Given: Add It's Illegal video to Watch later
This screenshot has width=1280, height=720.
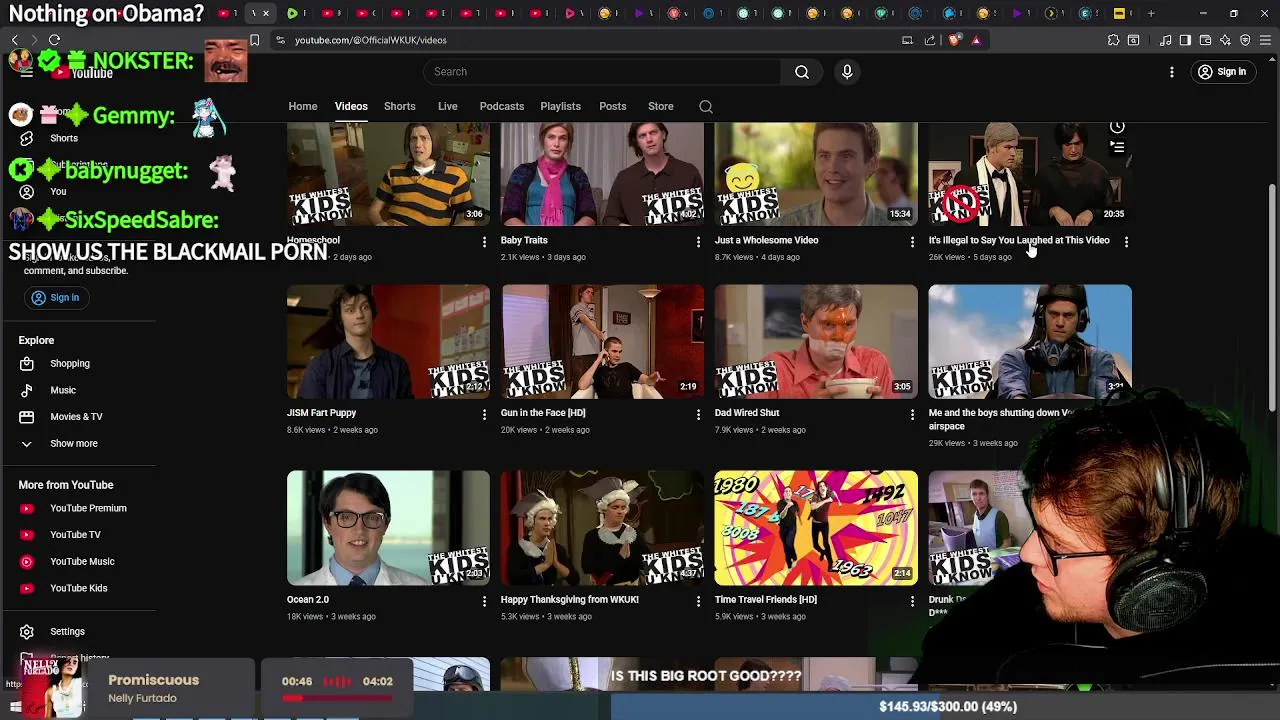Looking at the screenshot, I should click(1117, 127).
